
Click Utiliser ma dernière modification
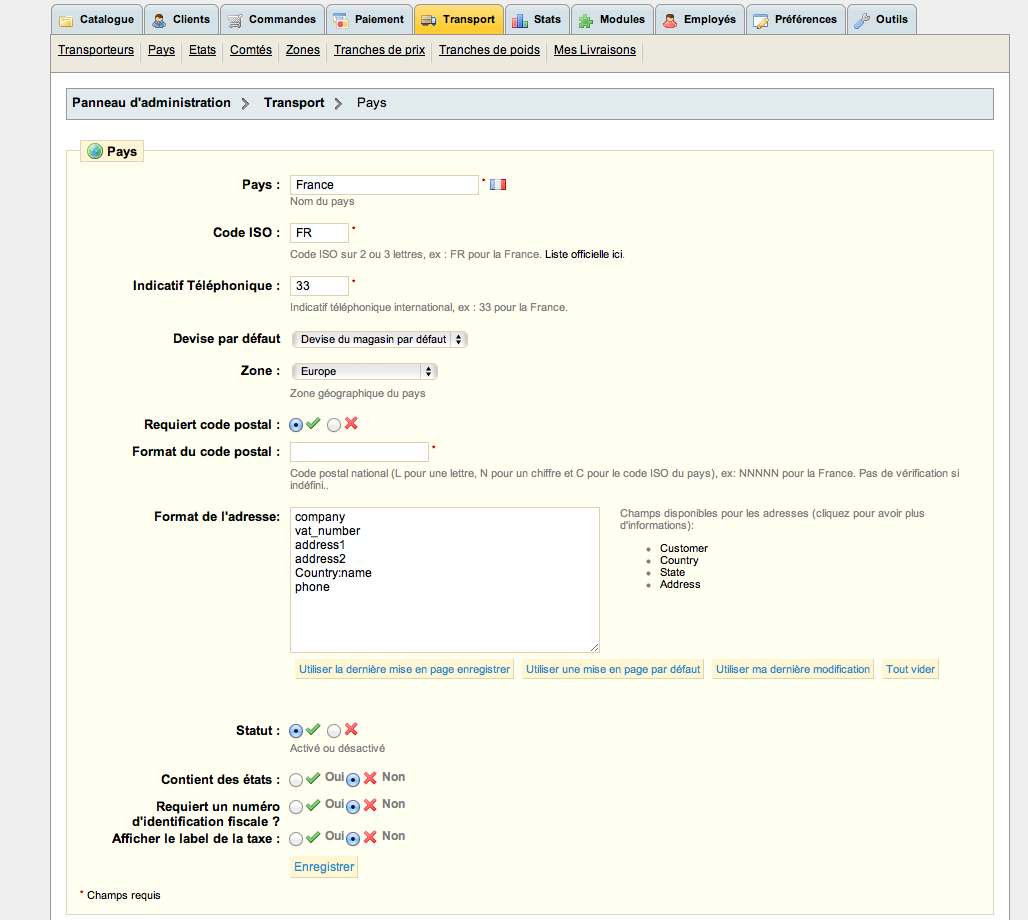[793, 669]
